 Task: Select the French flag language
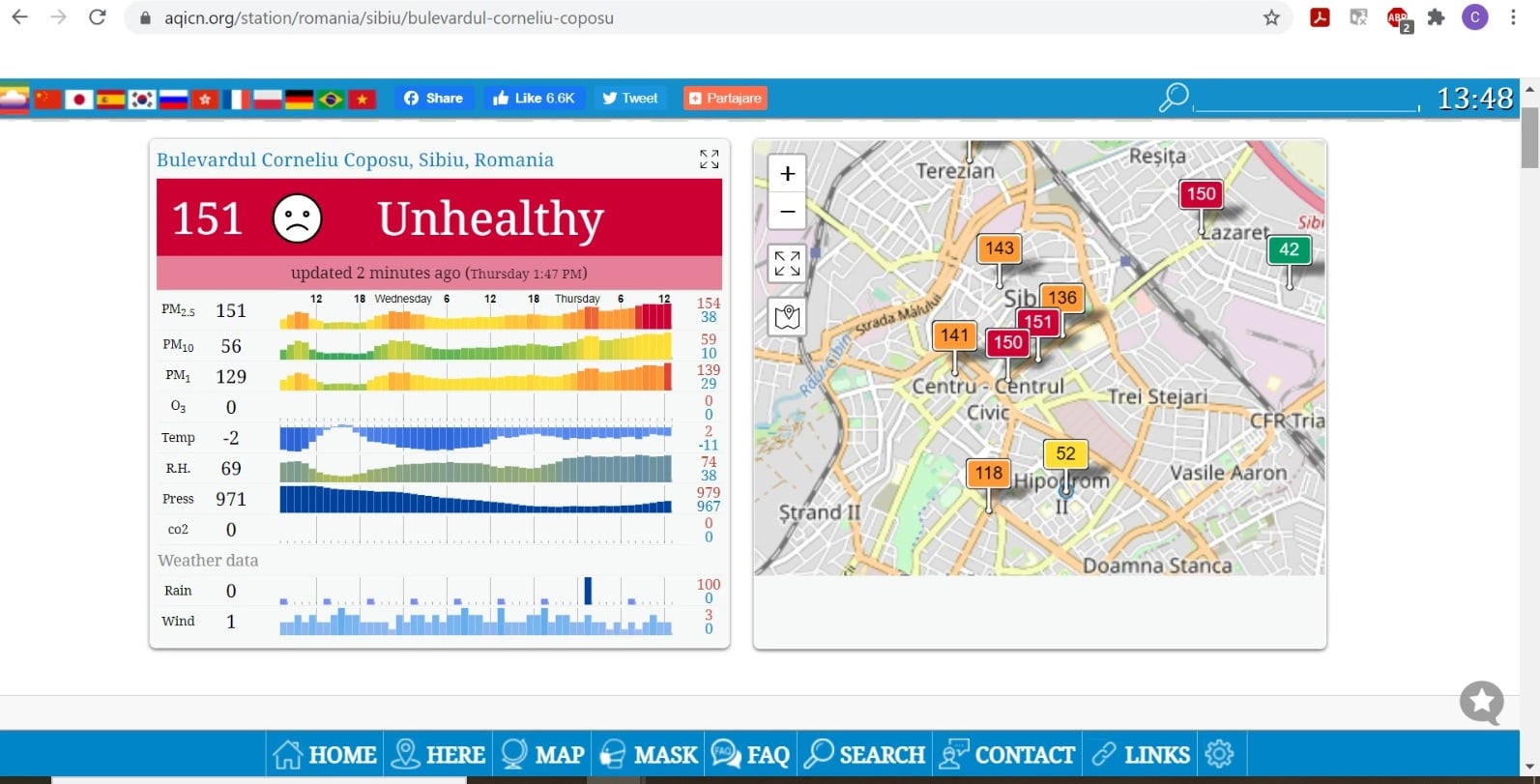pos(236,99)
